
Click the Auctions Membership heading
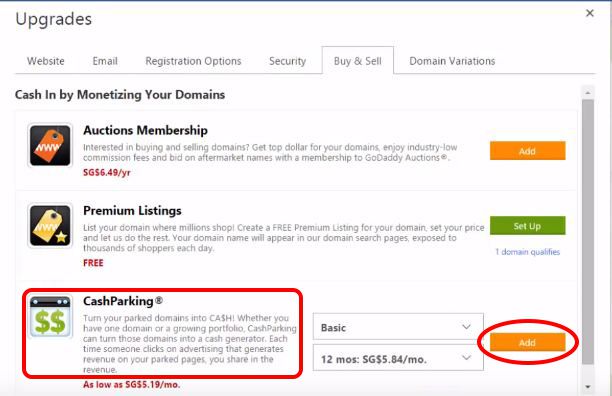[145, 130]
